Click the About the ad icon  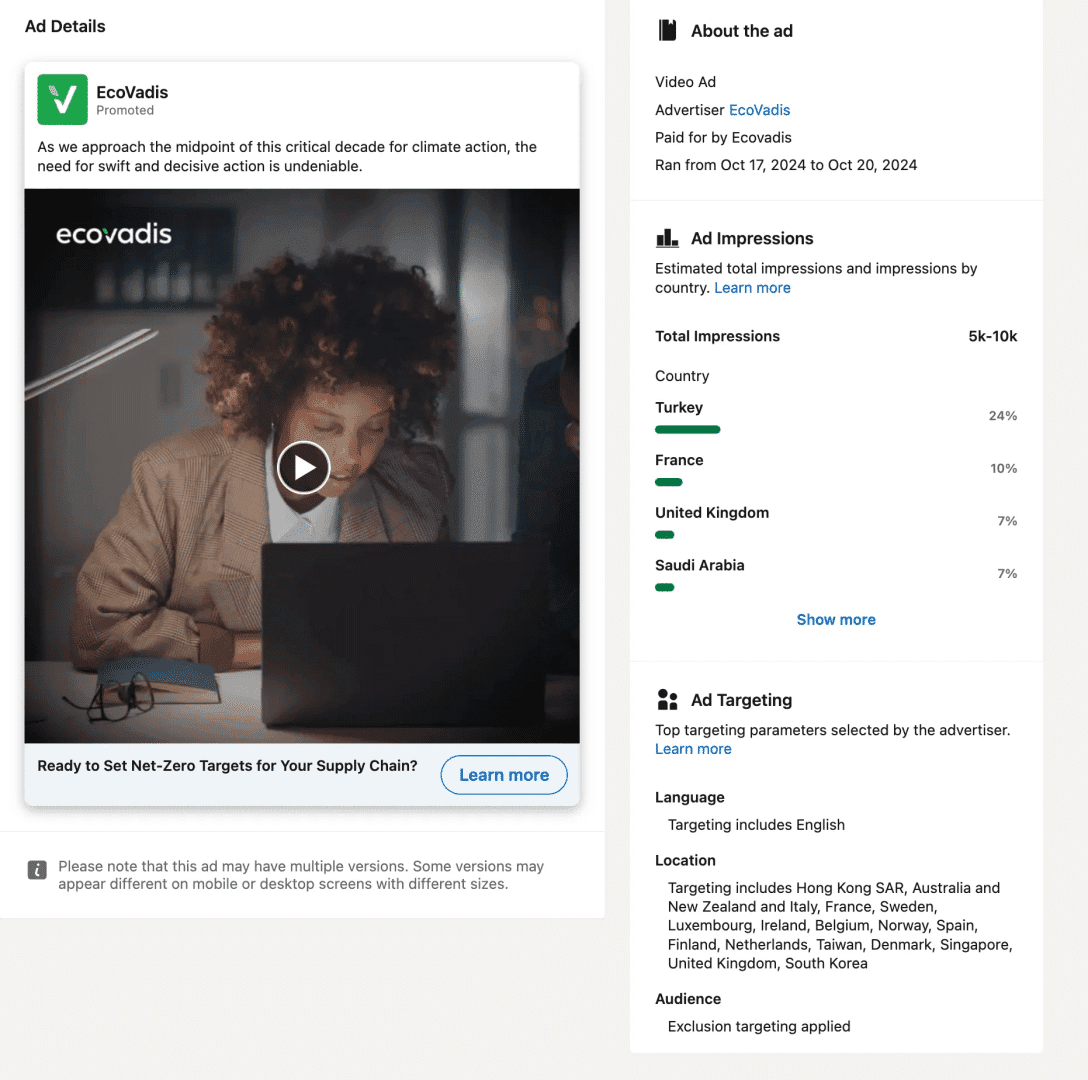668,31
